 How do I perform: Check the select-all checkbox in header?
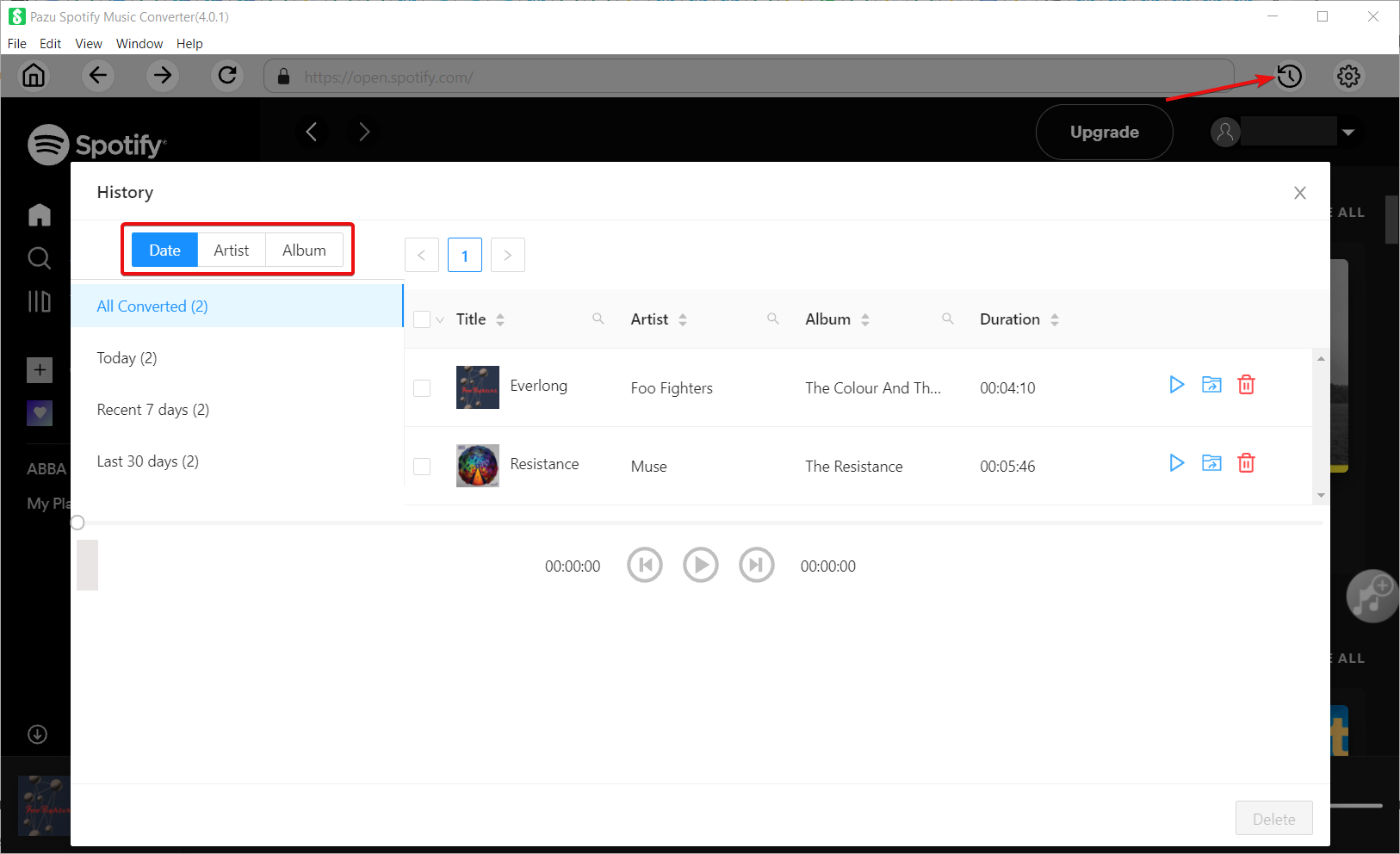click(422, 319)
